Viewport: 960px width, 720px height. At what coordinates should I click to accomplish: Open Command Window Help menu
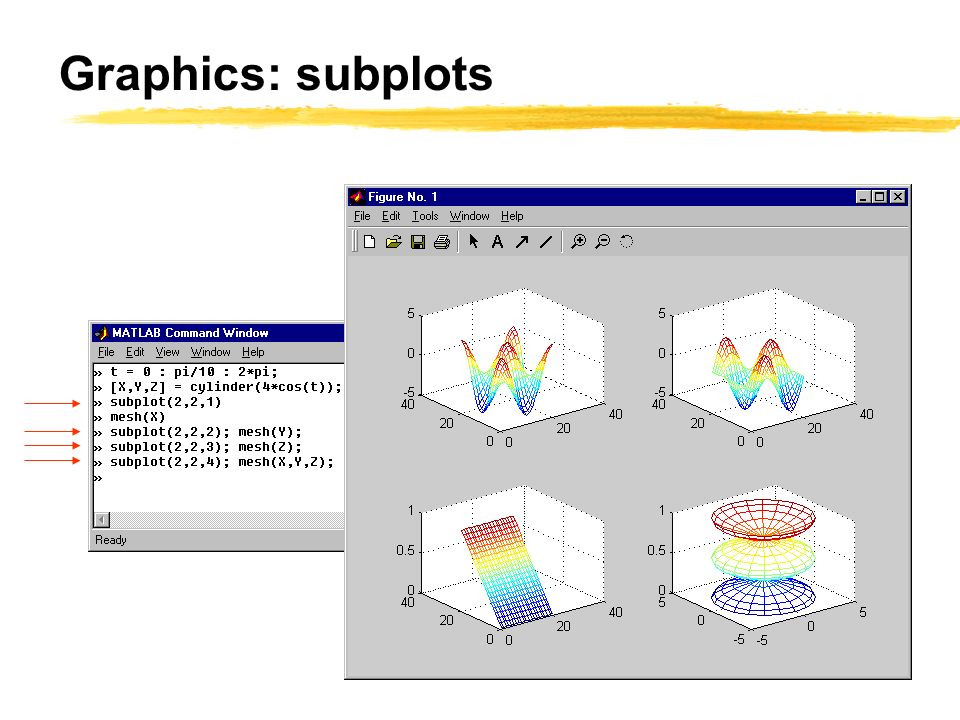[253, 352]
